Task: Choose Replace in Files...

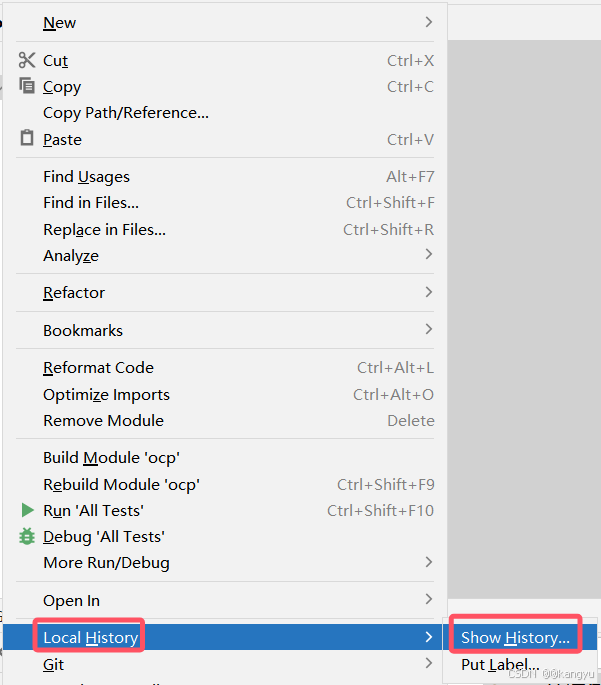Action: pos(225,230)
